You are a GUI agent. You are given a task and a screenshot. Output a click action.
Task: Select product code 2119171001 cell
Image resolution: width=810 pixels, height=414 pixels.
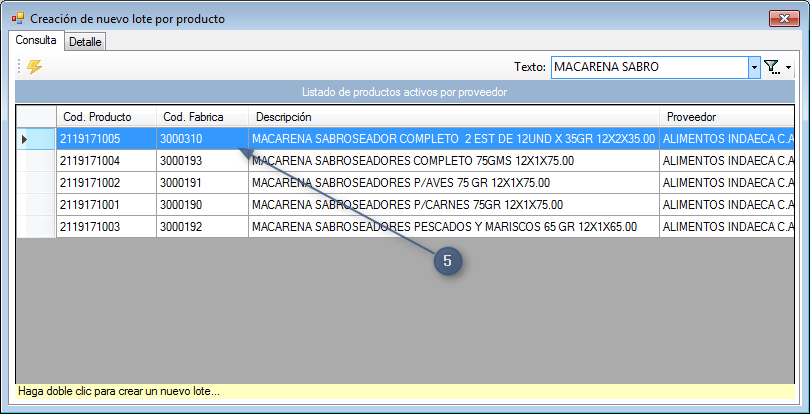[106, 205]
